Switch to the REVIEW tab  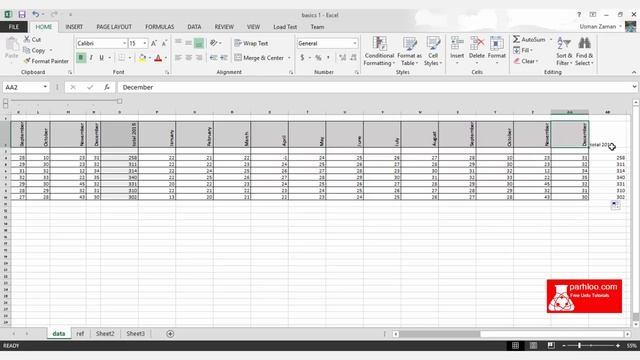pyautogui.click(x=224, y=27)
